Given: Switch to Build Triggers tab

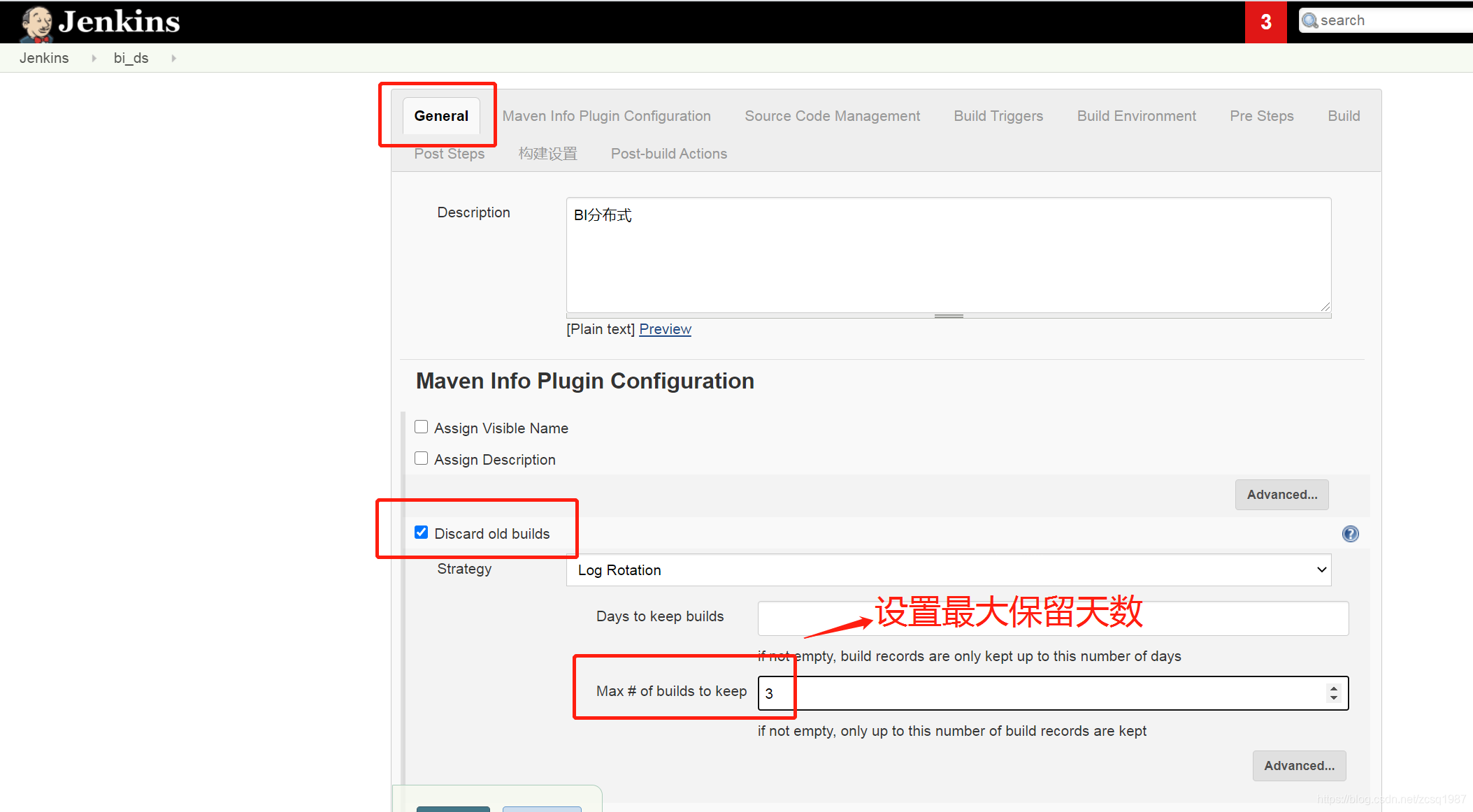Looking at the screenshot, I should pos(998,116).
